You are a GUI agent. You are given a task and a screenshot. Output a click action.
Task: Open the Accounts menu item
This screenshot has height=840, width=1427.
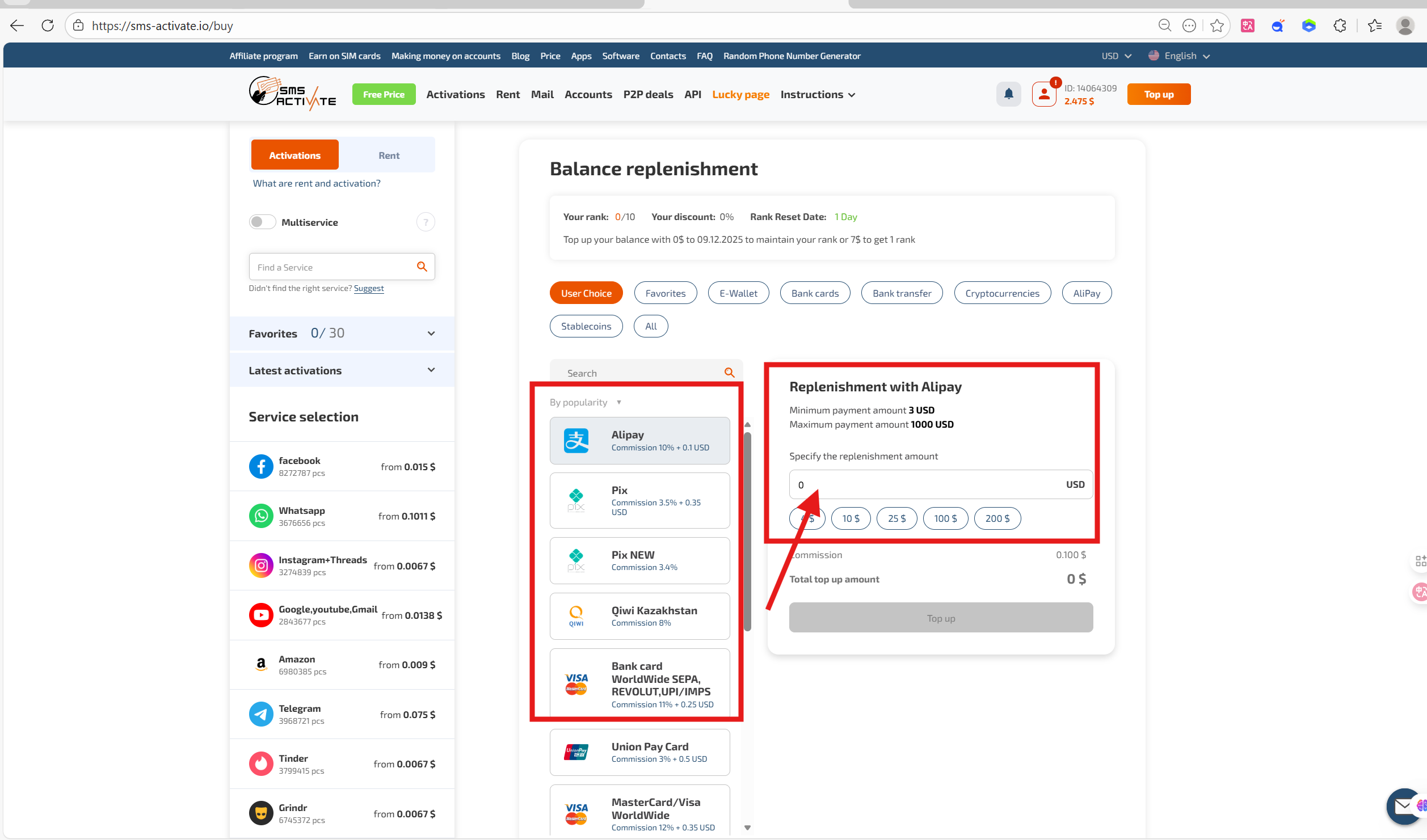[x=588, y=94]
